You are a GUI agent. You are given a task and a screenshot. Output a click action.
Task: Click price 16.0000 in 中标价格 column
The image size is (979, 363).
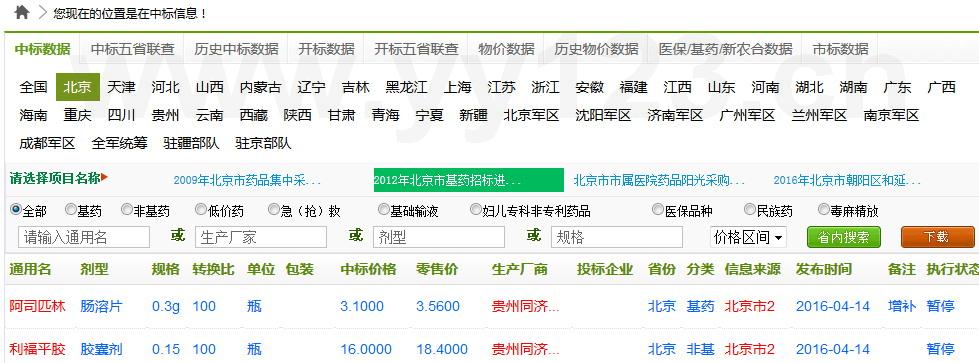tap(366, 349)
